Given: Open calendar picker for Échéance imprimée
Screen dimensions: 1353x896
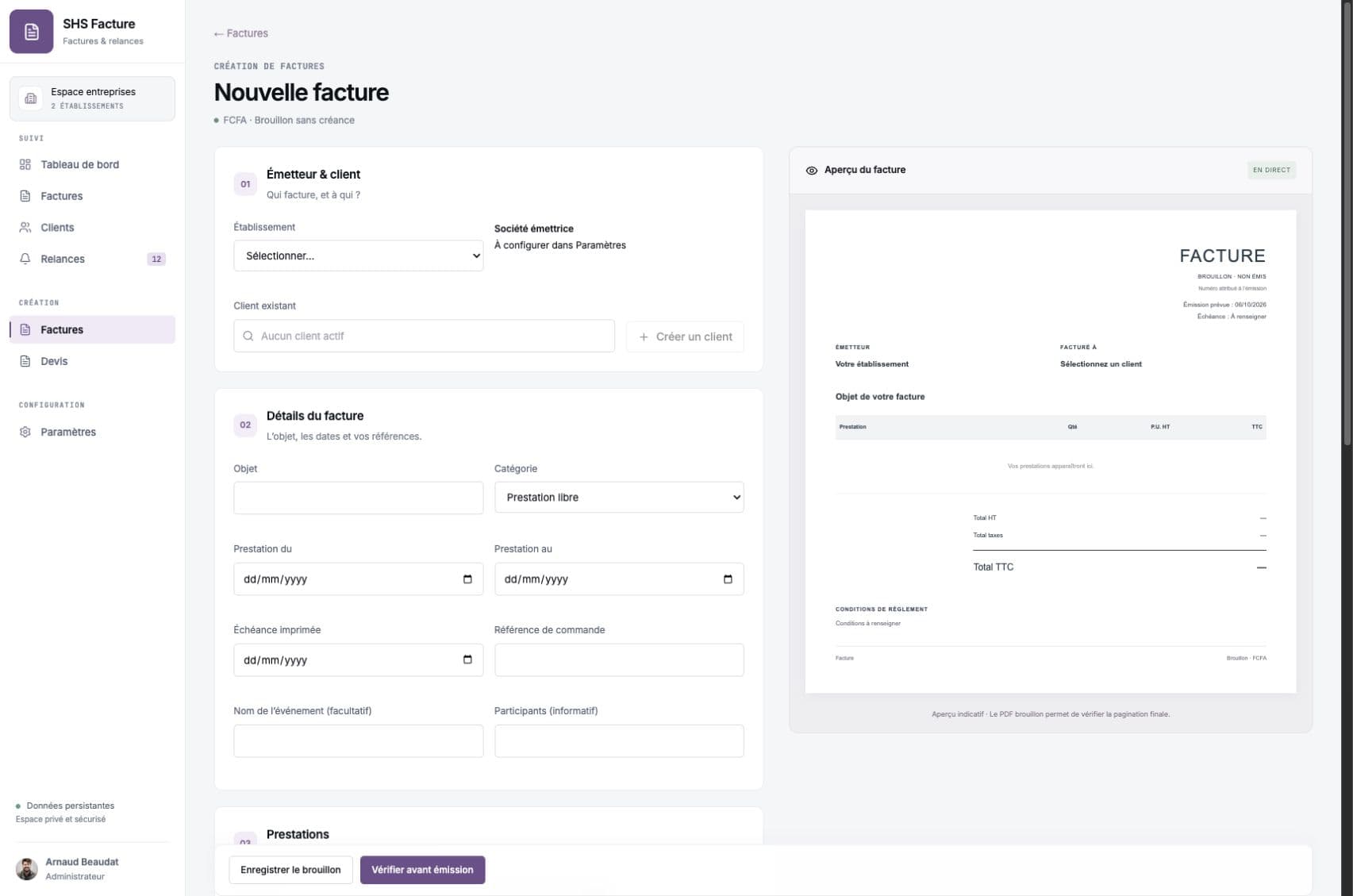Looking at the screenshot, I should click(467, 660).
